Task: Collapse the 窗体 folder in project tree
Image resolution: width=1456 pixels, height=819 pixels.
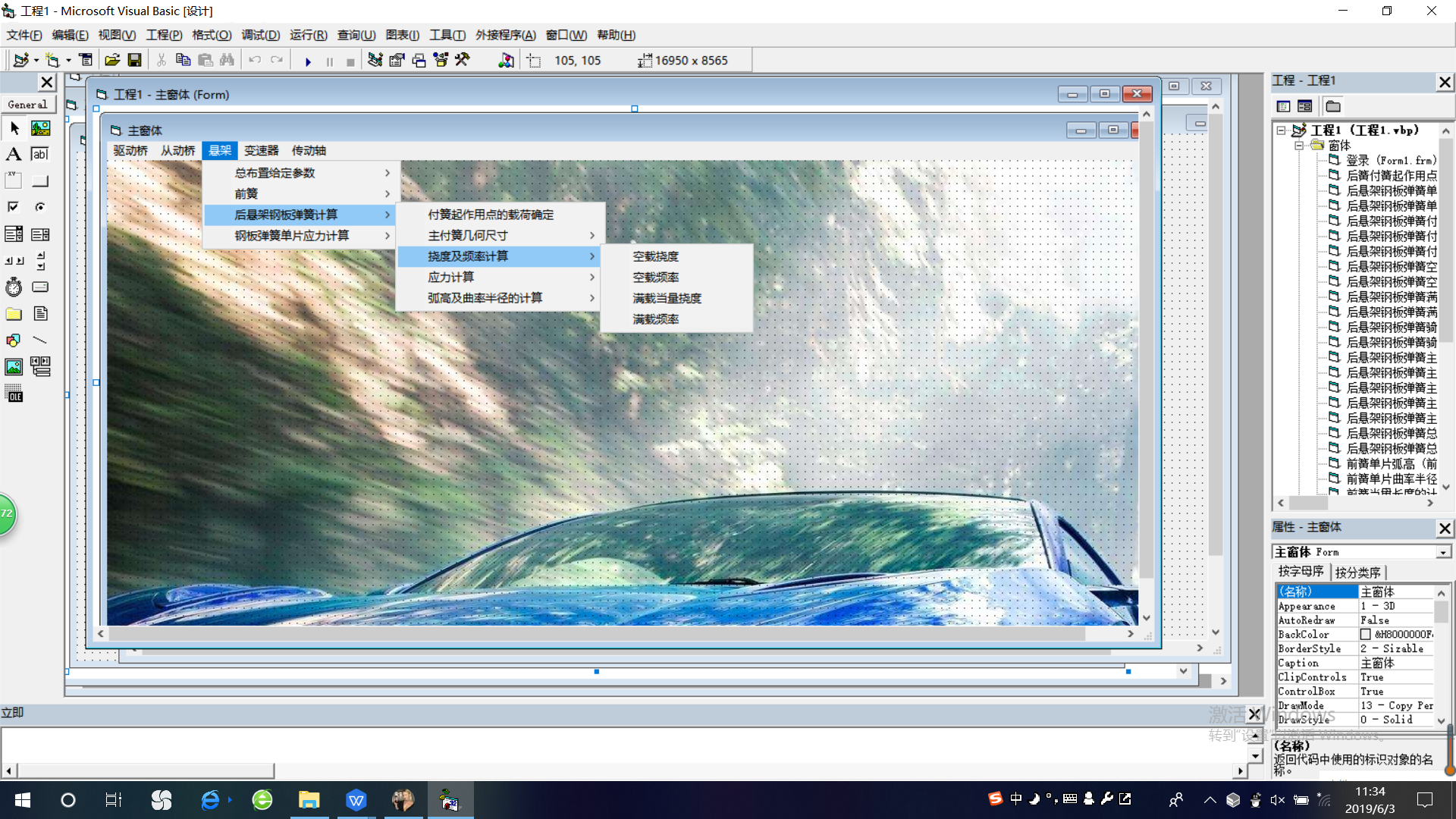Action: click(1299, 146)
